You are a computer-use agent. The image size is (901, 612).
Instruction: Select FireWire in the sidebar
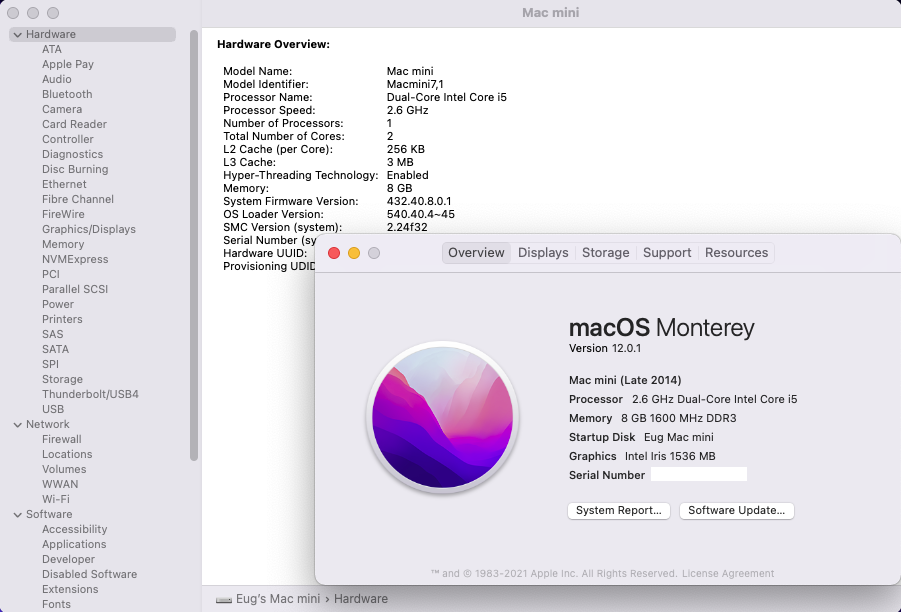click(x=63, y=214)
